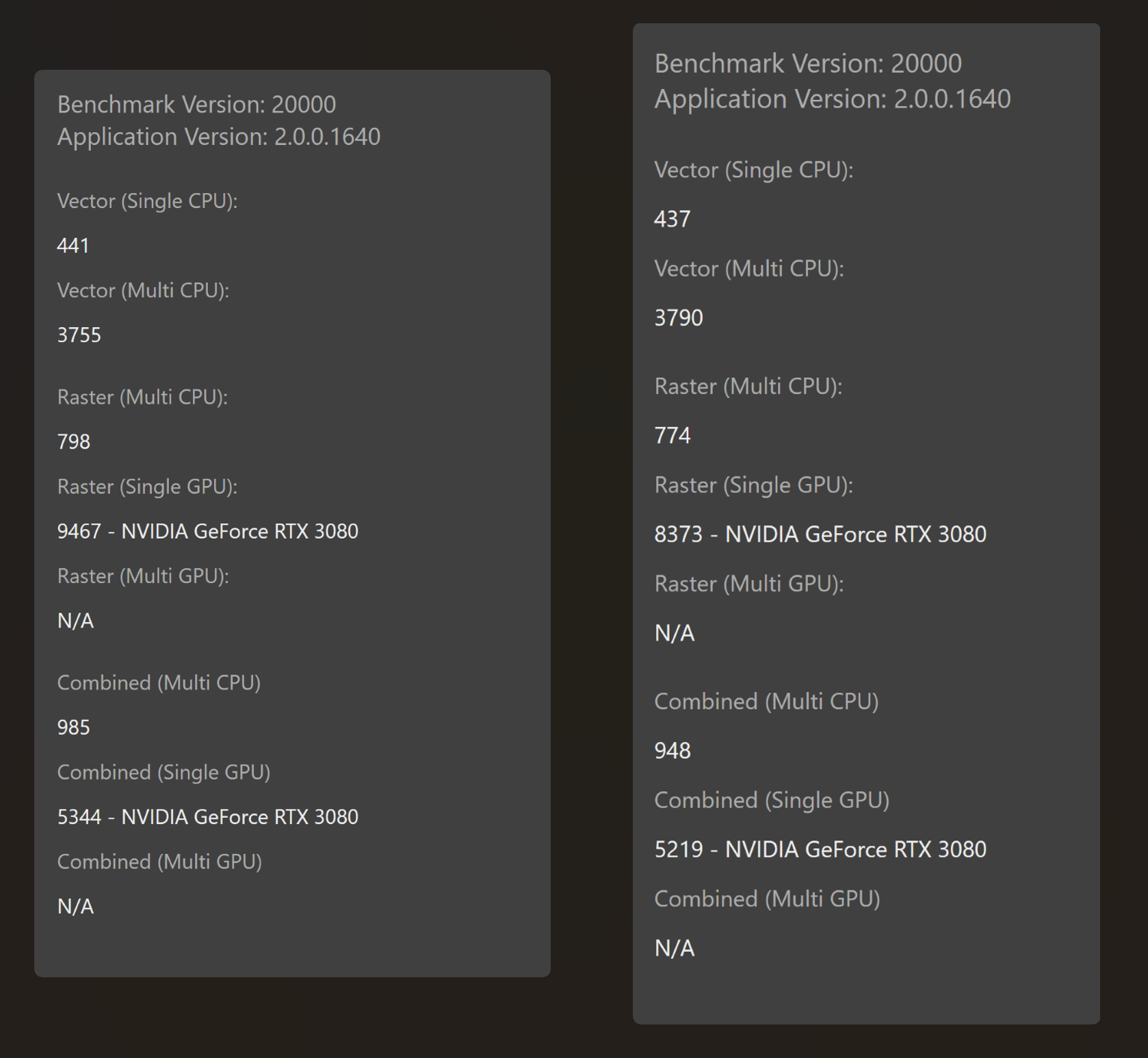1148x1058 pixels.
Task: Click the 5344 NVIDIA GeForce RTX 3080 result
Action: tap(207, 817)
